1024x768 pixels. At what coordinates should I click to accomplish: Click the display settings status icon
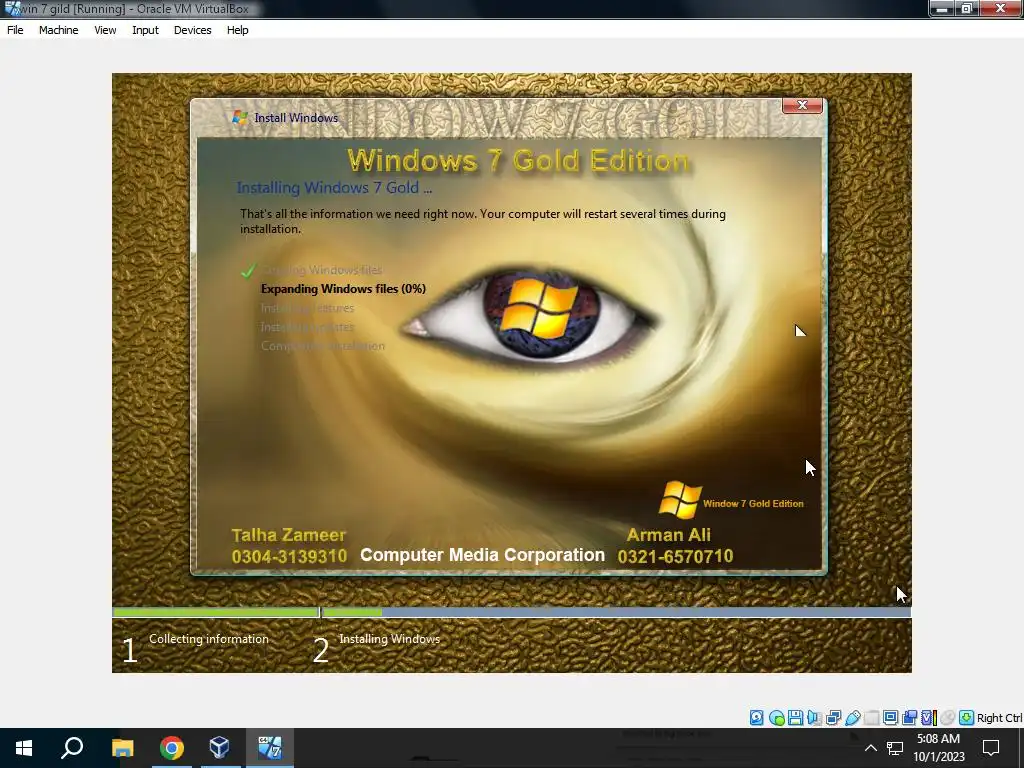890,718
